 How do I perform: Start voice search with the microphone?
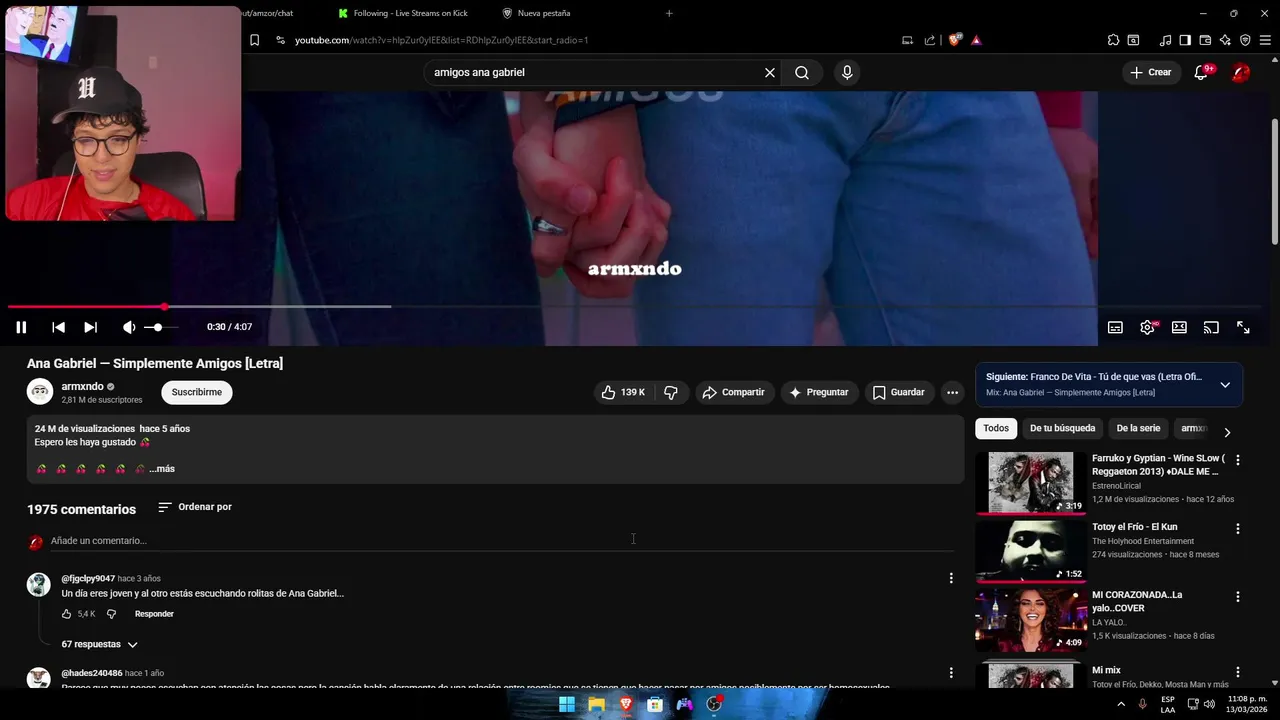click(847, 72)
